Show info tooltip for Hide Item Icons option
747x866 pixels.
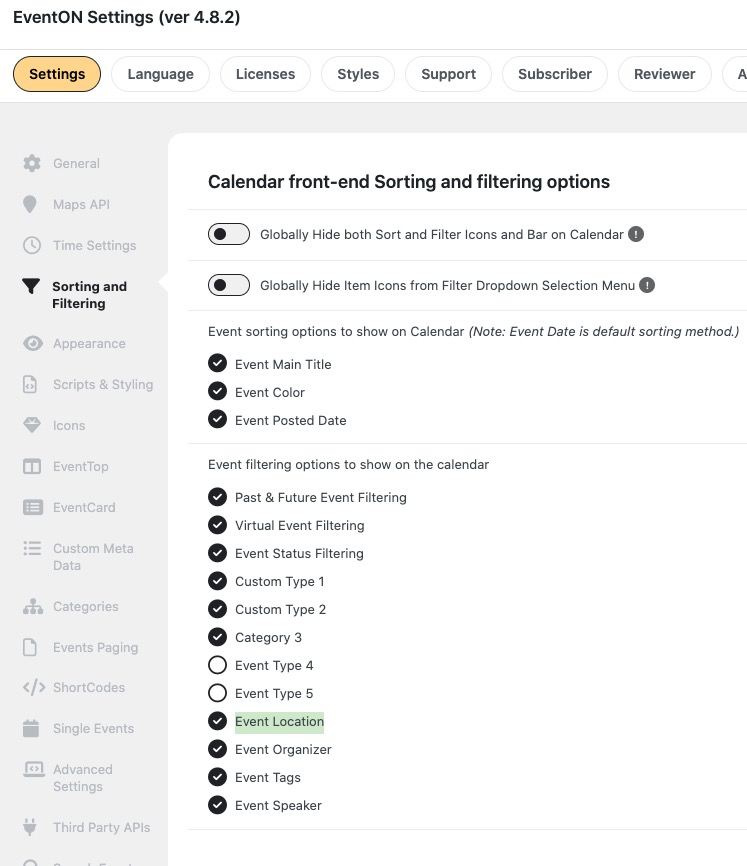click(647, 285)
